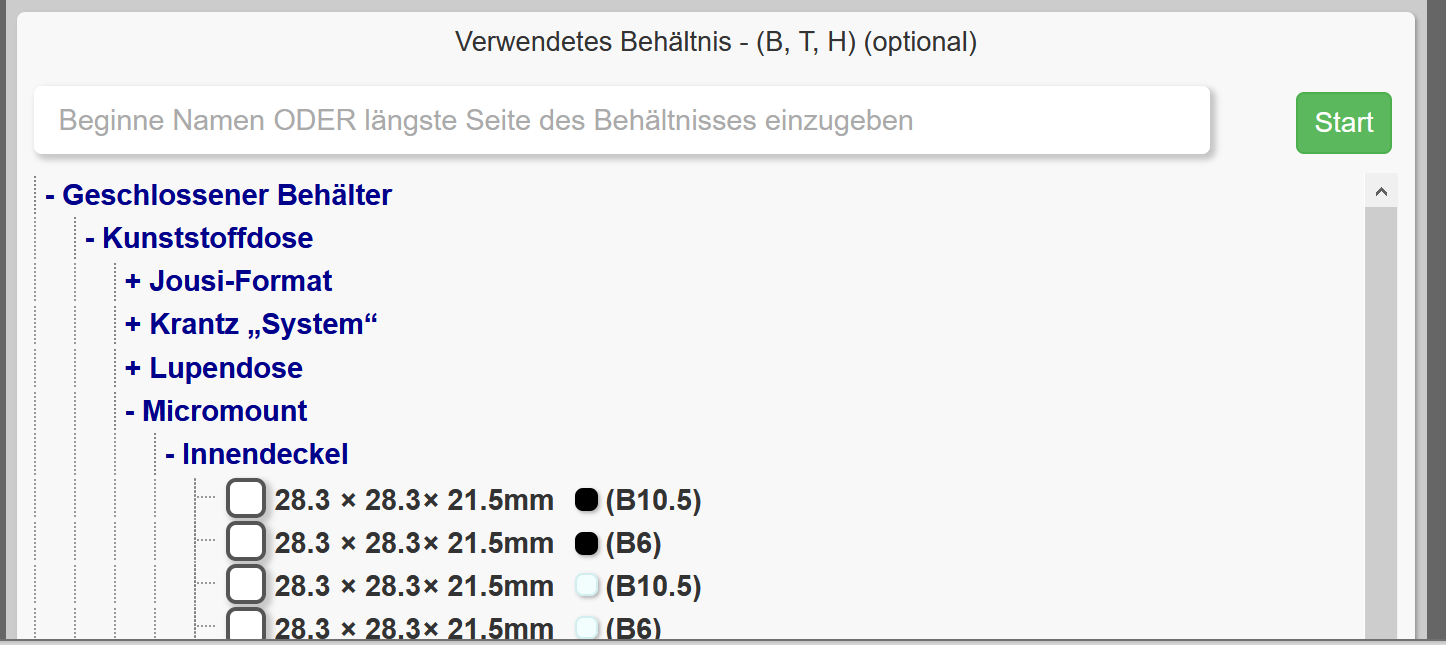Collapse the Micromount node
This screenshot has height=645, width=1446.
(x=216, y=411)
